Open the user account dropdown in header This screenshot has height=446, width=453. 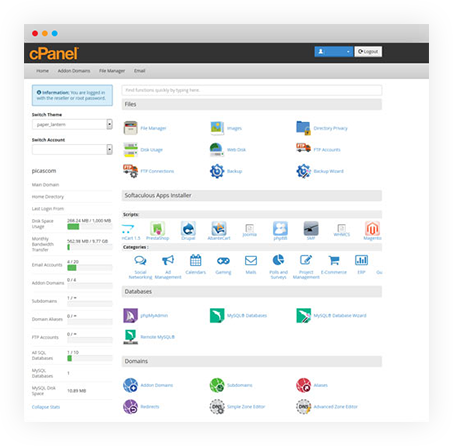333,52
